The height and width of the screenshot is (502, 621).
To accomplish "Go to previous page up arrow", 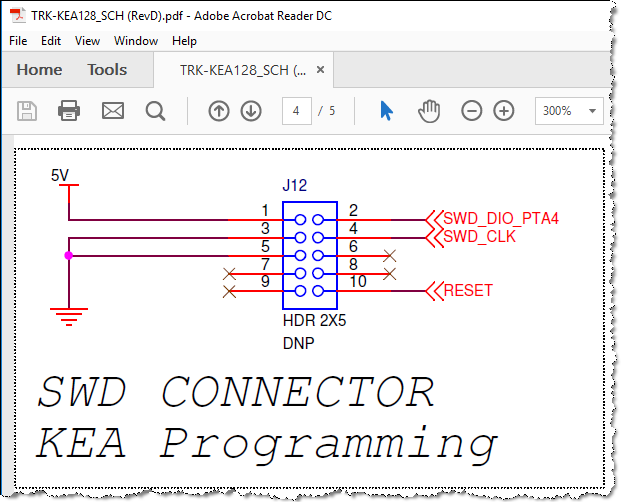I will click(x=219, y=111).
